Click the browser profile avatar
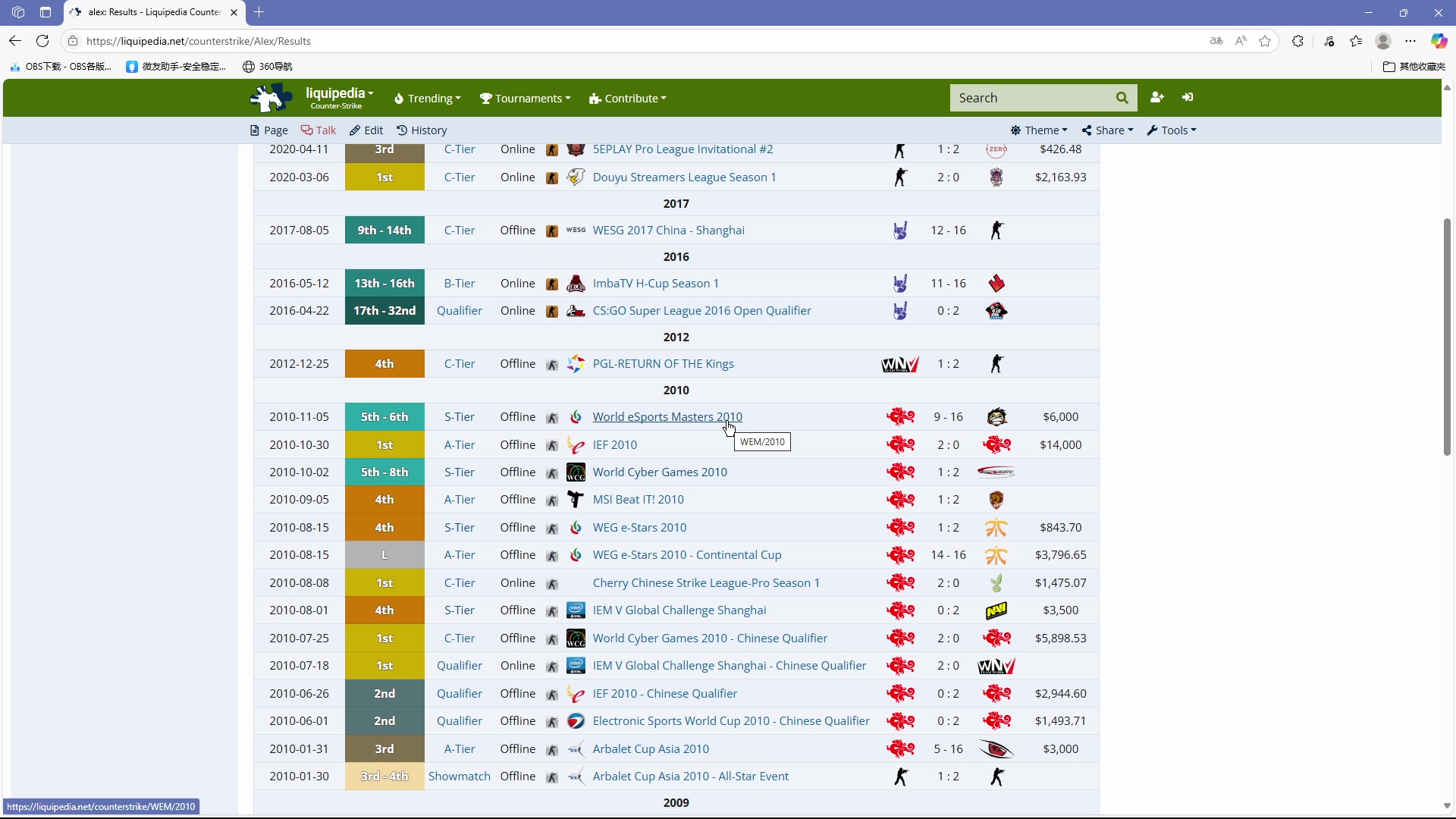The width and height of the screenshot is (1456, 819). (1383, 41)
